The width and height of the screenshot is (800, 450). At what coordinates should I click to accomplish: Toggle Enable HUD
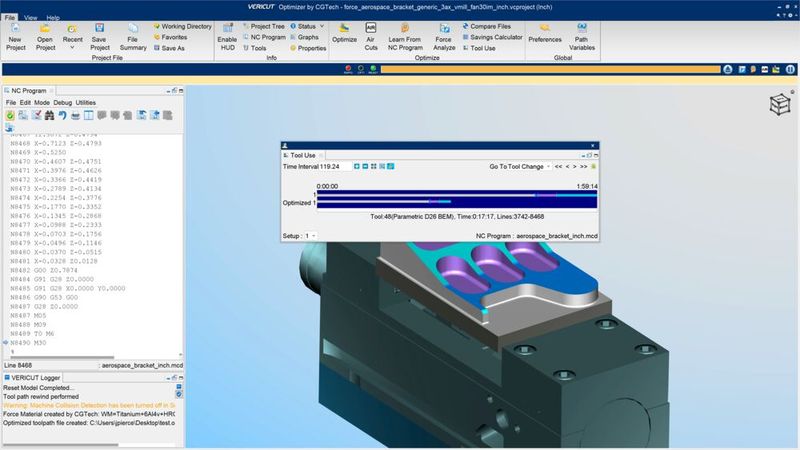point(227,37)
